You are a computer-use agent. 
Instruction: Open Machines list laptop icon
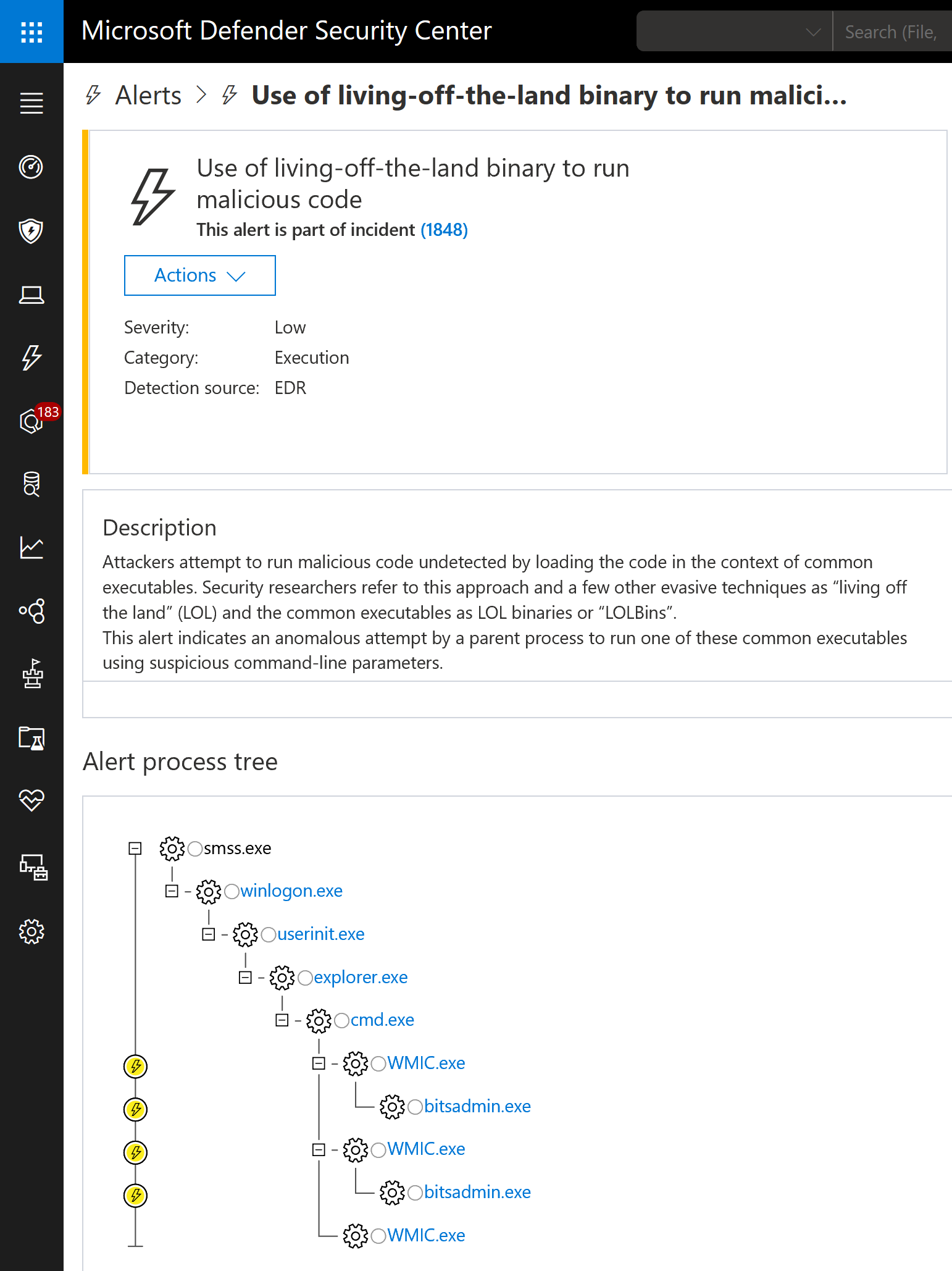tap(31, 295)
